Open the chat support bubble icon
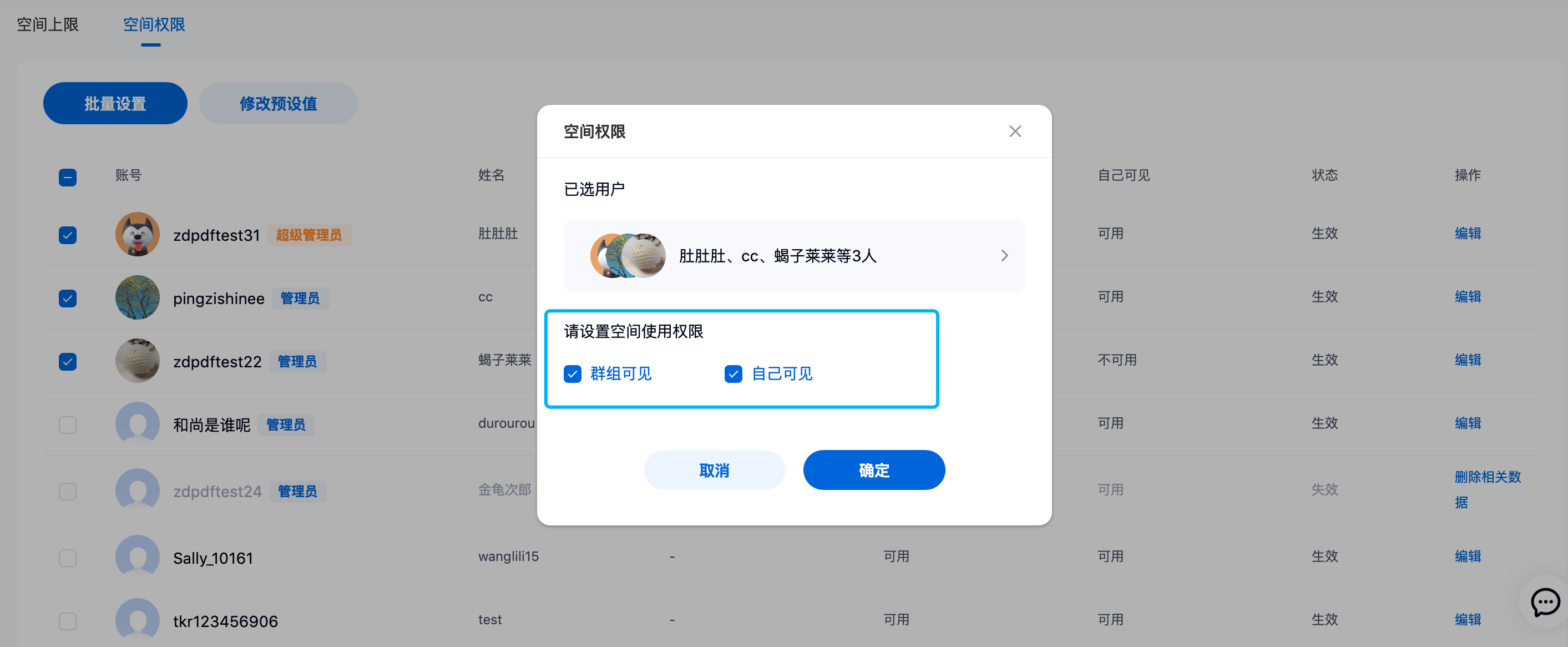The width and height of the screenshot is (1568, 647). pos(1545,603)
